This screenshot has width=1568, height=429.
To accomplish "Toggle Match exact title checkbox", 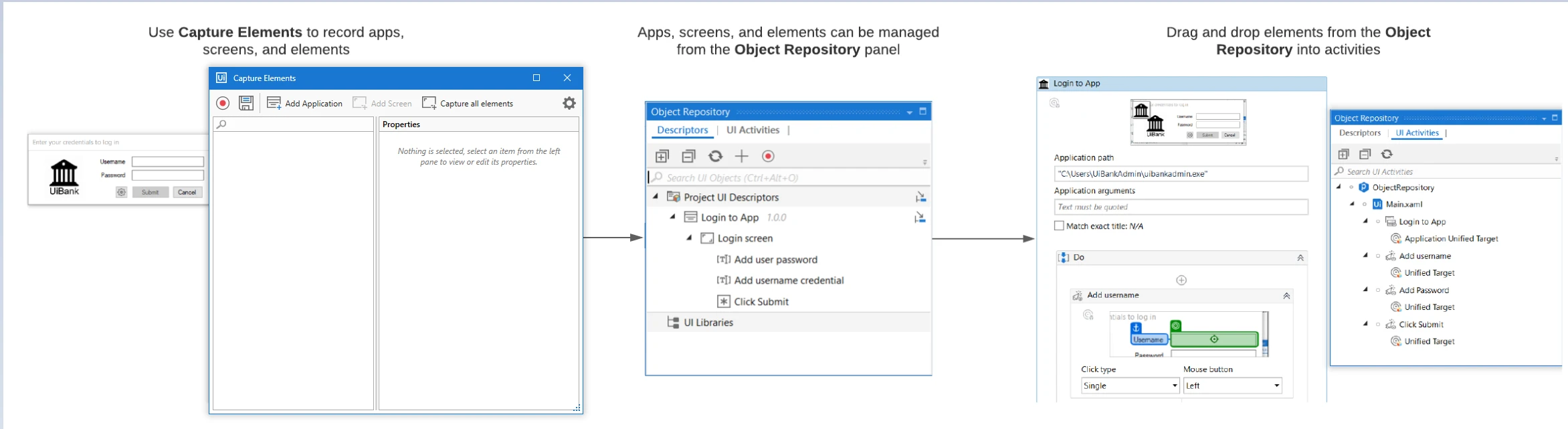I will click(x=1059, y=226).
